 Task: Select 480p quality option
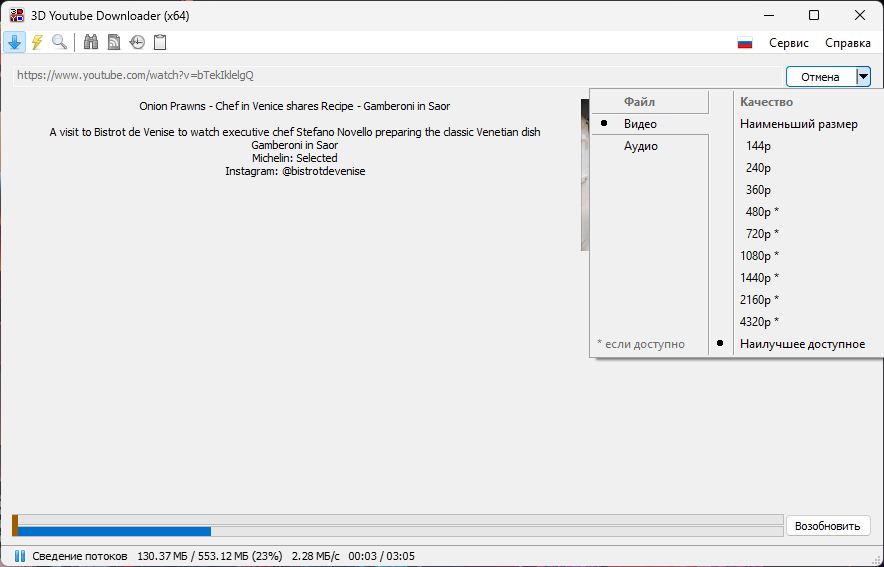[x=762, y=212]
